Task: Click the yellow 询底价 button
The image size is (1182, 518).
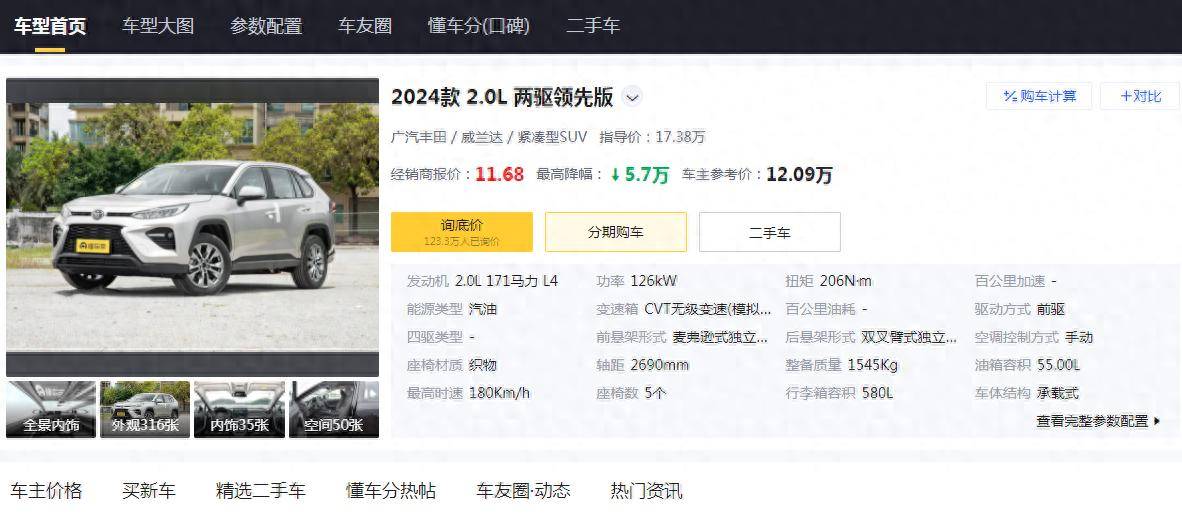Action: (461, 231)
